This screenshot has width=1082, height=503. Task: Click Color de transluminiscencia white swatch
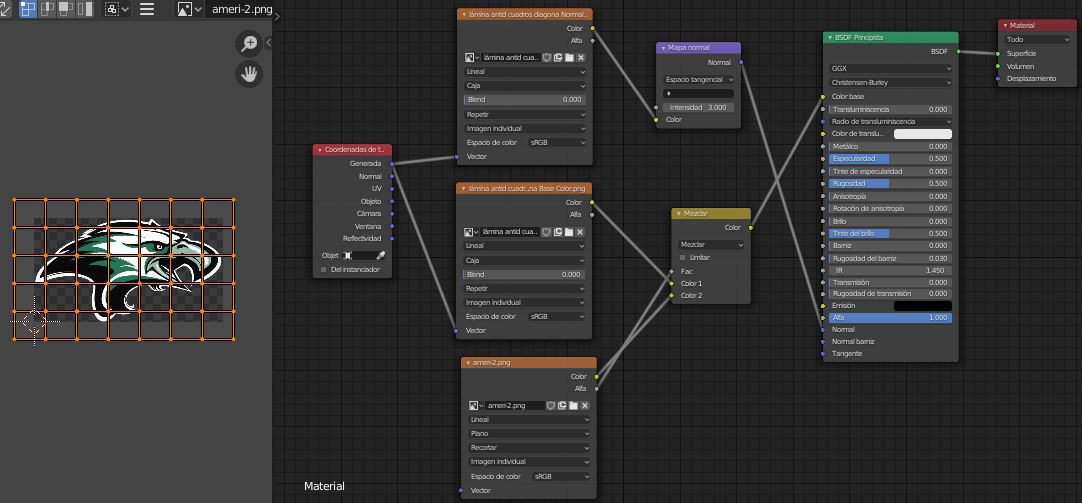(x=923, y=134)
